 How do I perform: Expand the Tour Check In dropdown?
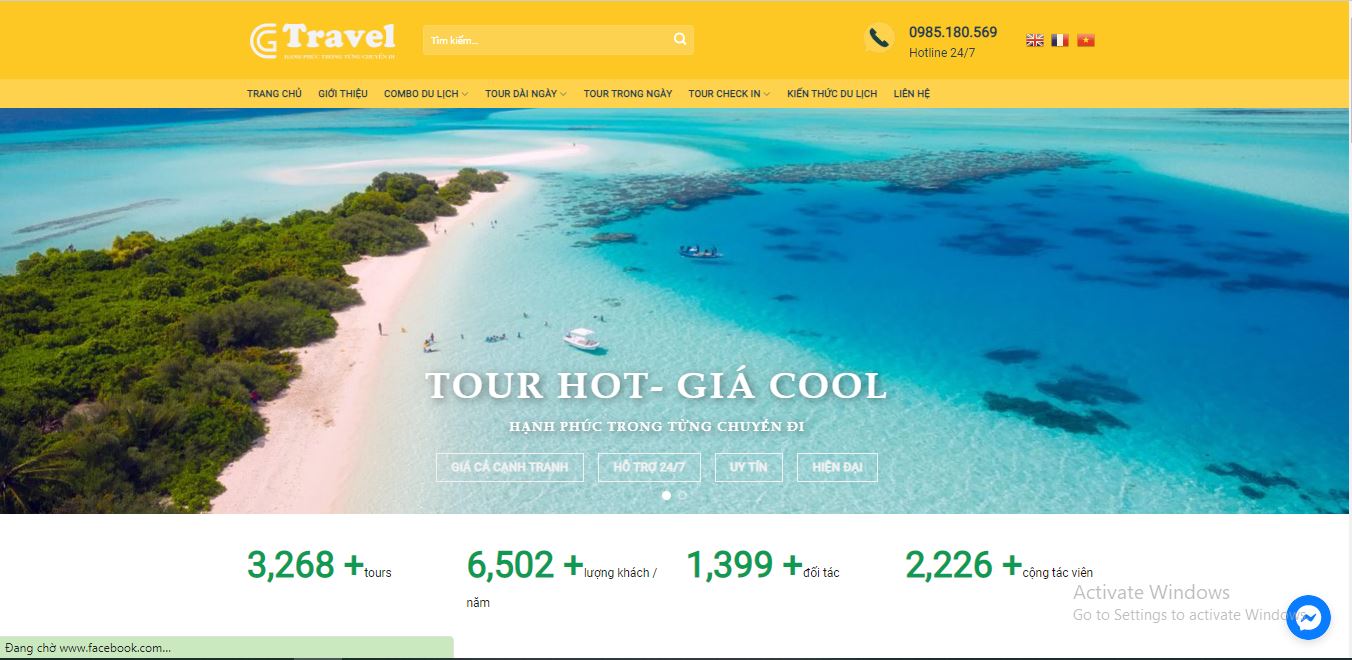(729, 94)
